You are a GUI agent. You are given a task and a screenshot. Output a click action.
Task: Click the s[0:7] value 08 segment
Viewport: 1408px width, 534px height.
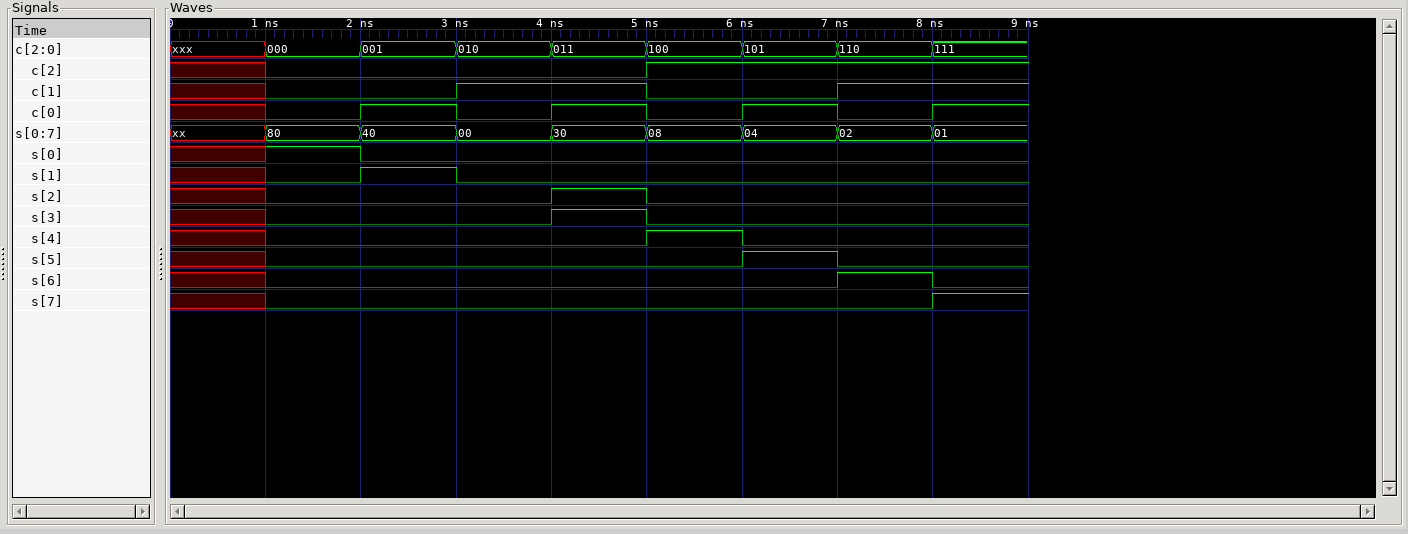pyautogui.click(x=694, y=133)
